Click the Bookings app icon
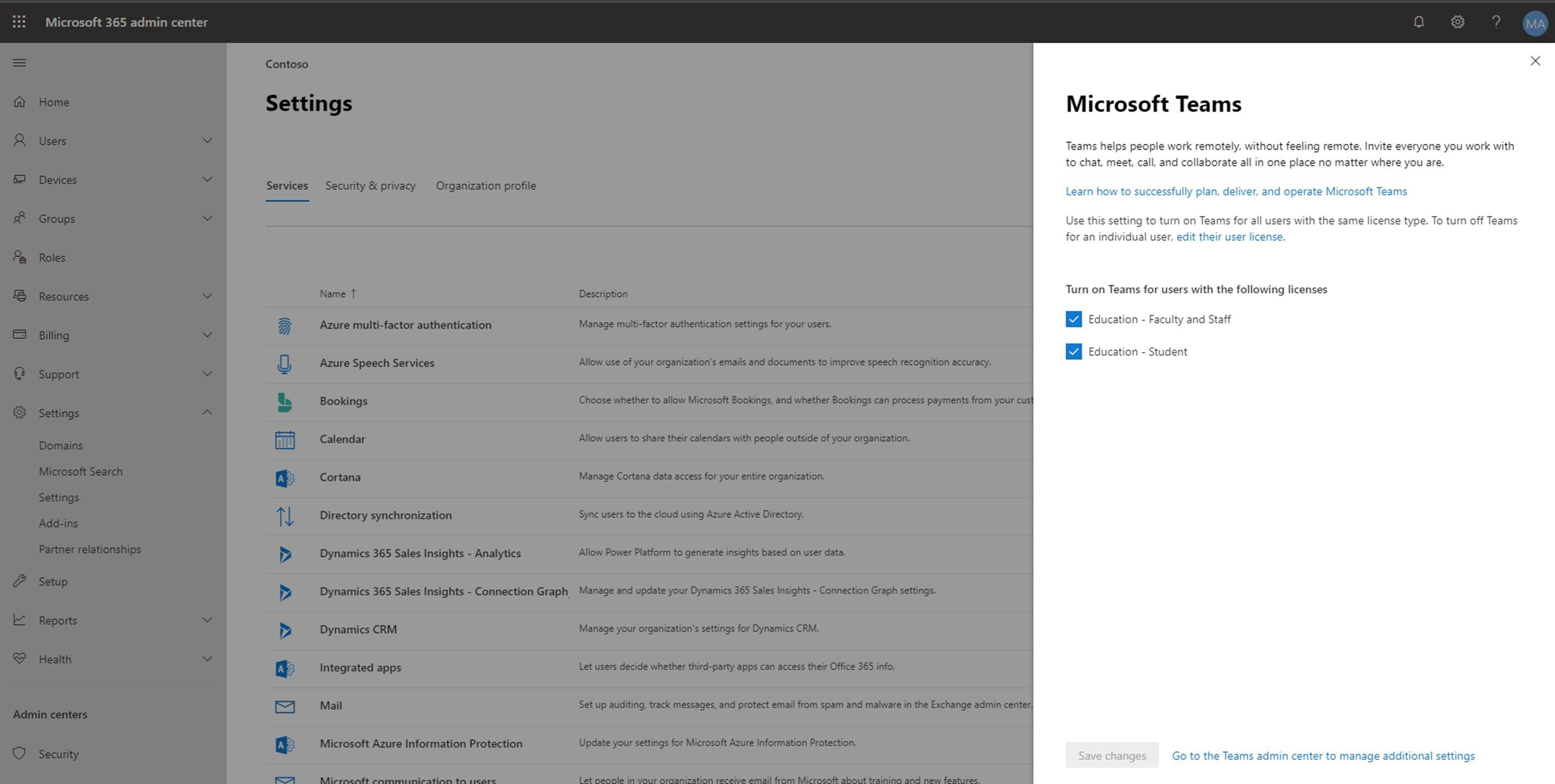 click(285, 399)
